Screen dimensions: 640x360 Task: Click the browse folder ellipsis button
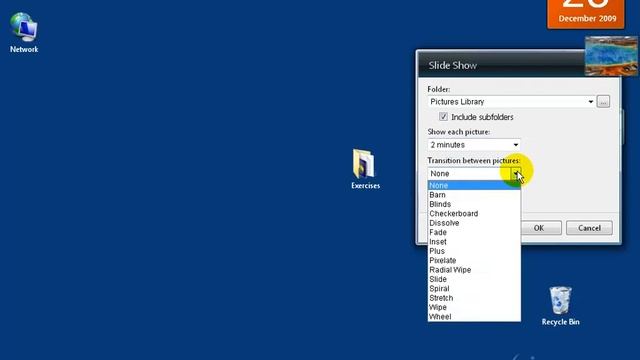[603, 102]
